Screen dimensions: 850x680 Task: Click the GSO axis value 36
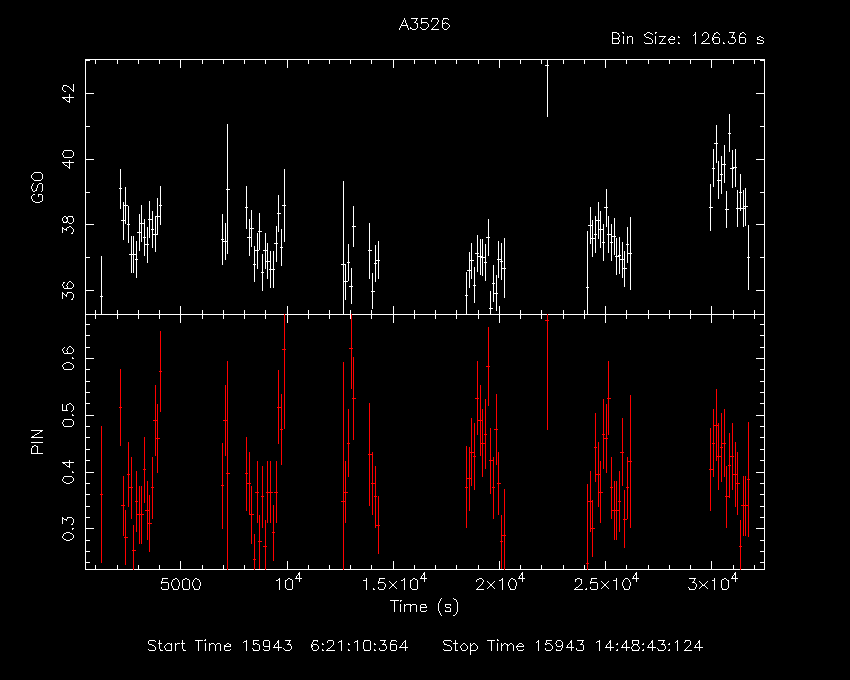tap(69, 290)
